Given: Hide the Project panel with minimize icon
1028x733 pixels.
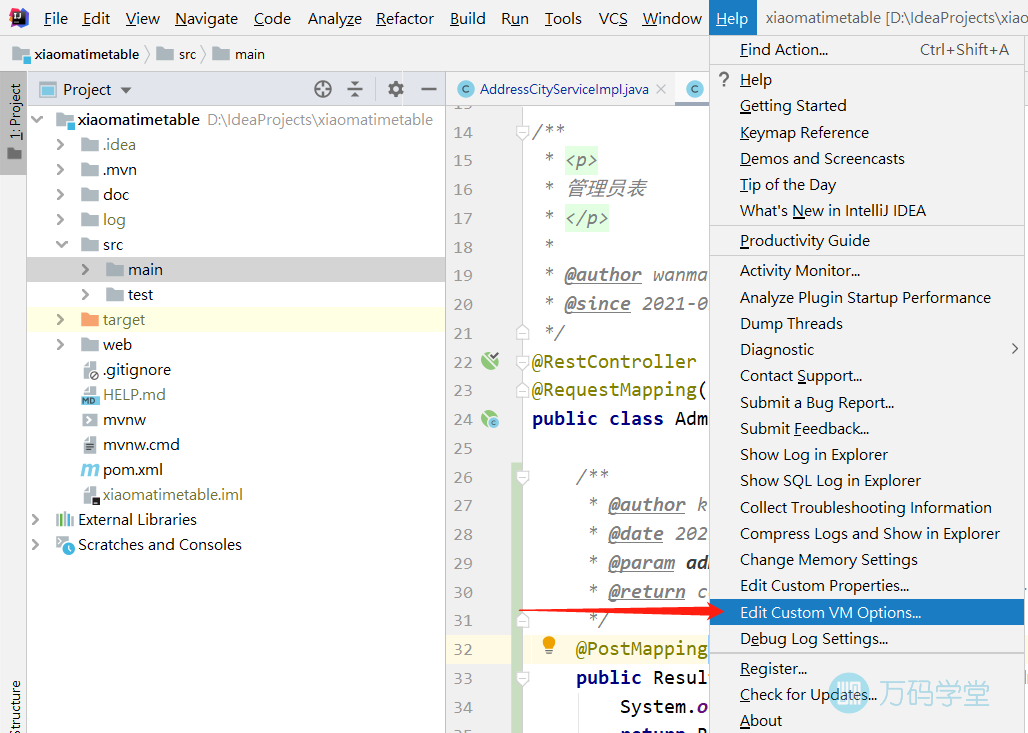Looking at the screenshot, I should (x=429, y=89).
